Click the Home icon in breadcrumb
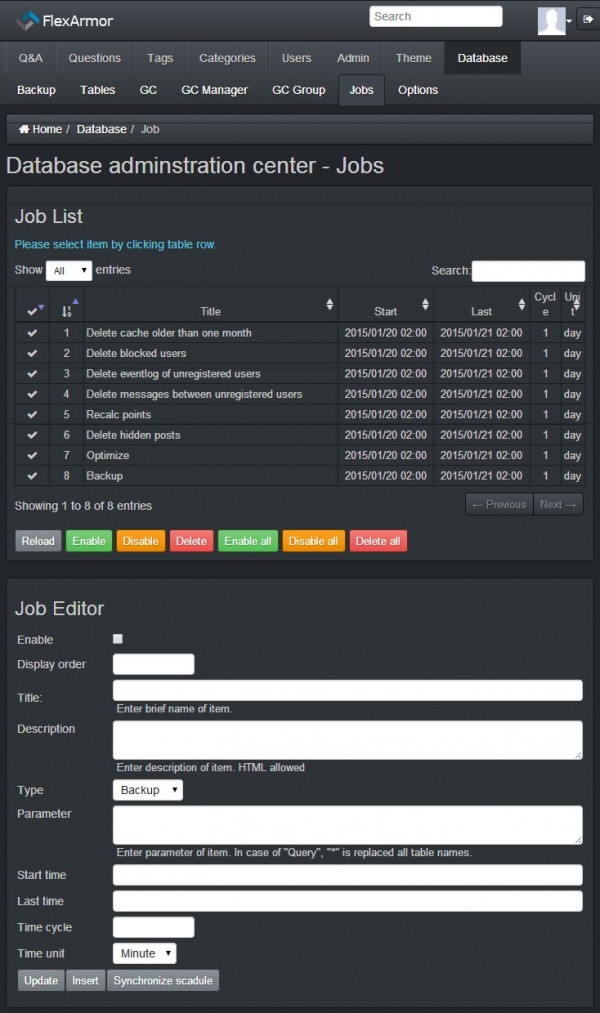600x1013 pixels. [x=24, y=129]
